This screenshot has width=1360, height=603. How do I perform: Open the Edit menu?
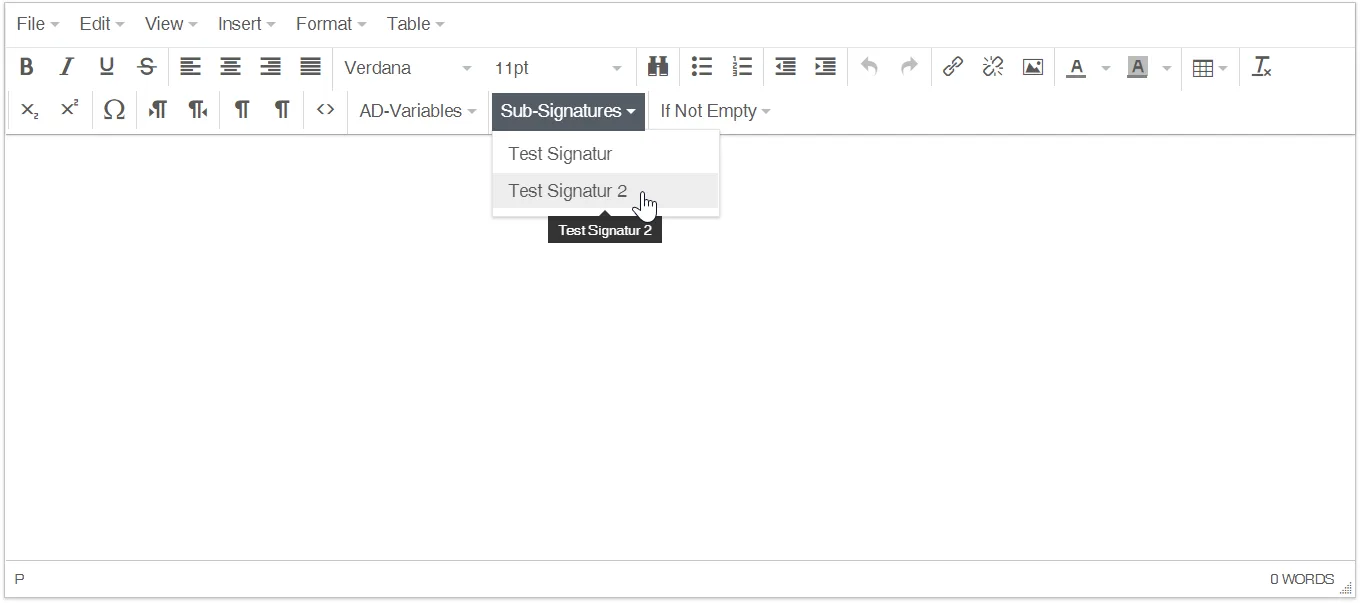(x=102, y=24)
